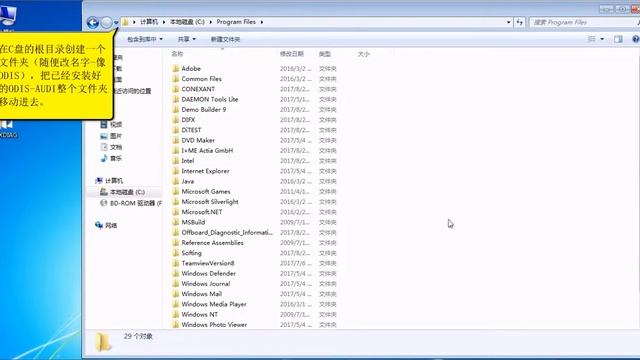Select the Demo Builder 9 folder icon
Viewport: 640px width, 360px height.
(176, 109)
